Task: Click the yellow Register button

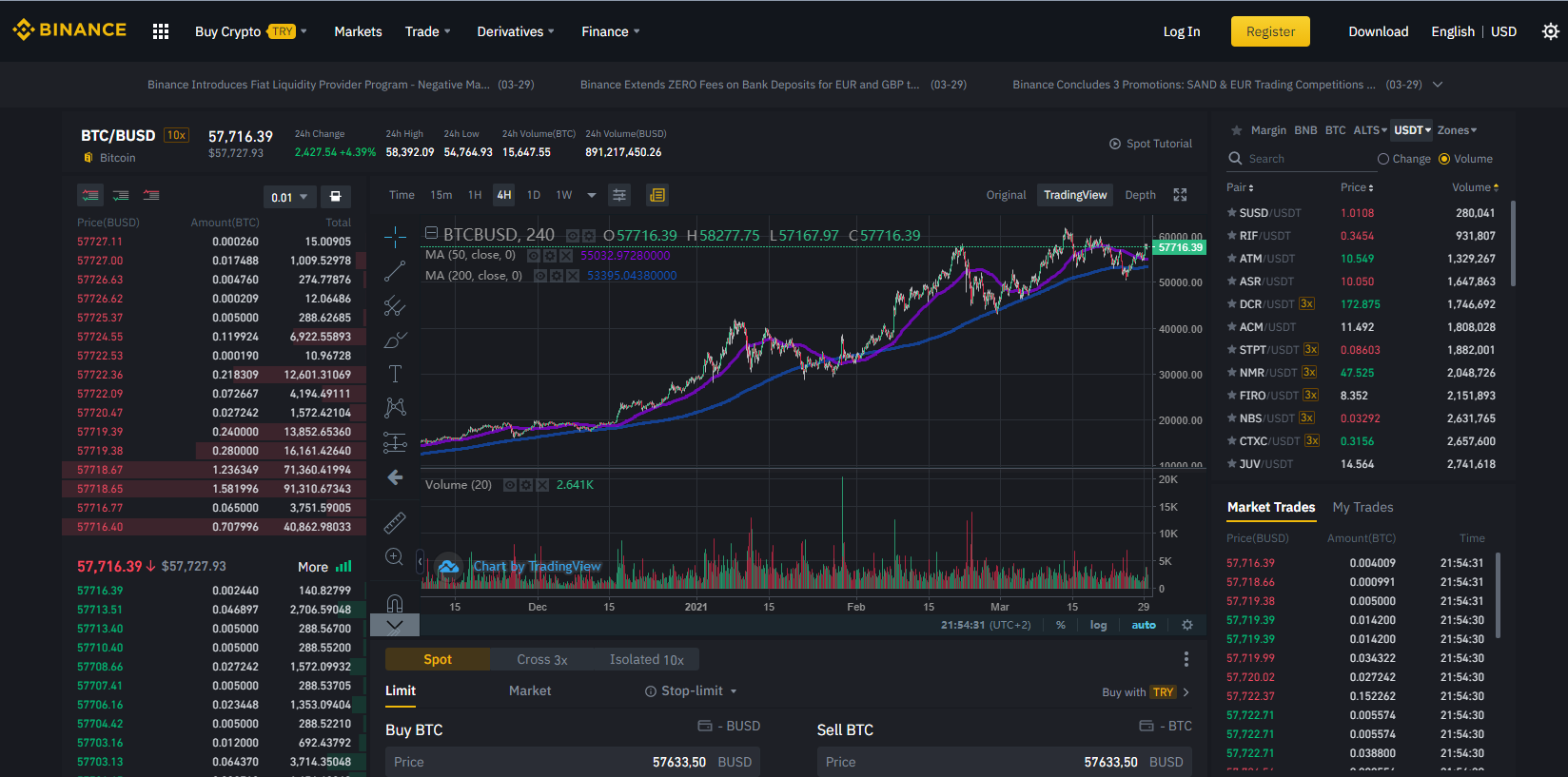Action: click(1270, 31)
